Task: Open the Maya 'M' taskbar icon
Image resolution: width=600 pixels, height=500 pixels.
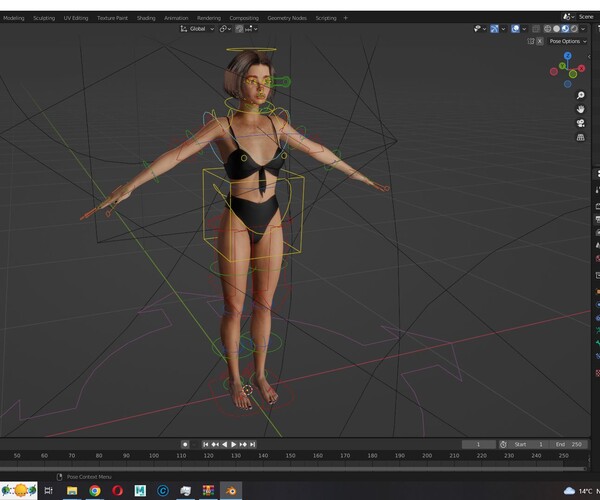Action: pos(140,490)
